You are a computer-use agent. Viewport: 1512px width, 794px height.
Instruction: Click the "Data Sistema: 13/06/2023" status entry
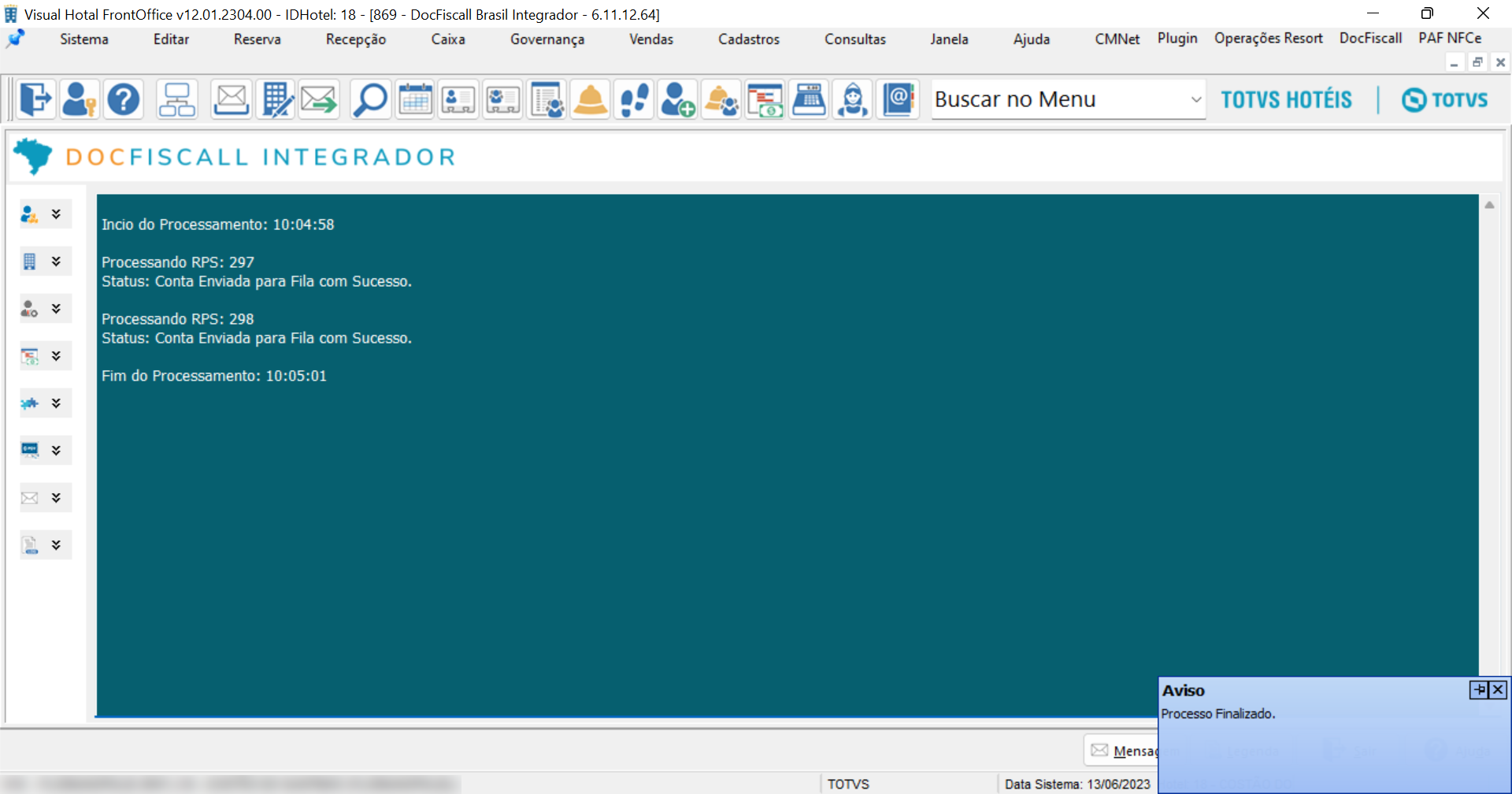[x=1077, y=785]
